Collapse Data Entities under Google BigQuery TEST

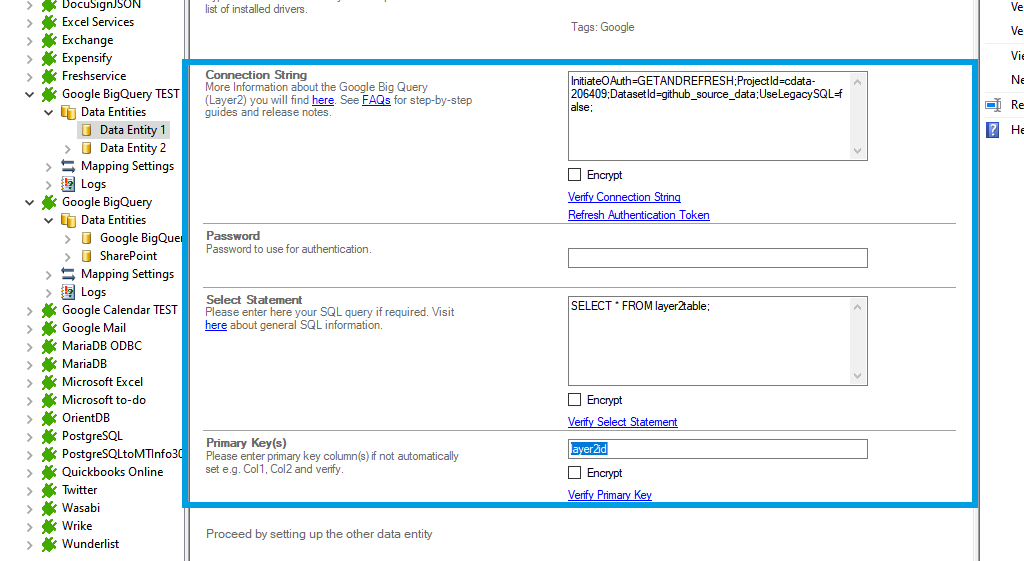48,112
